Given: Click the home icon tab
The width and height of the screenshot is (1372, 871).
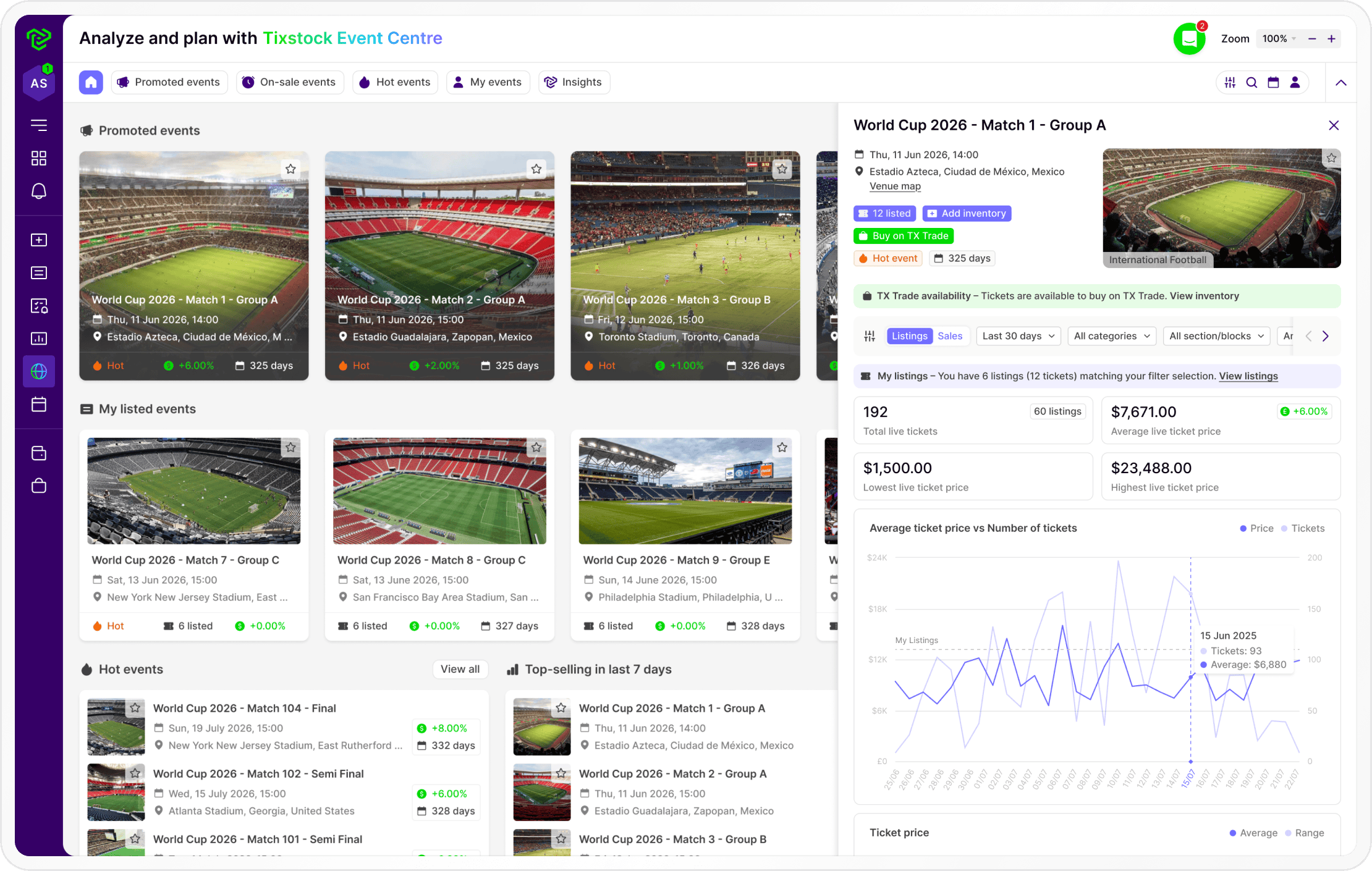Looking at the screenshot, I should coord(91,82).
